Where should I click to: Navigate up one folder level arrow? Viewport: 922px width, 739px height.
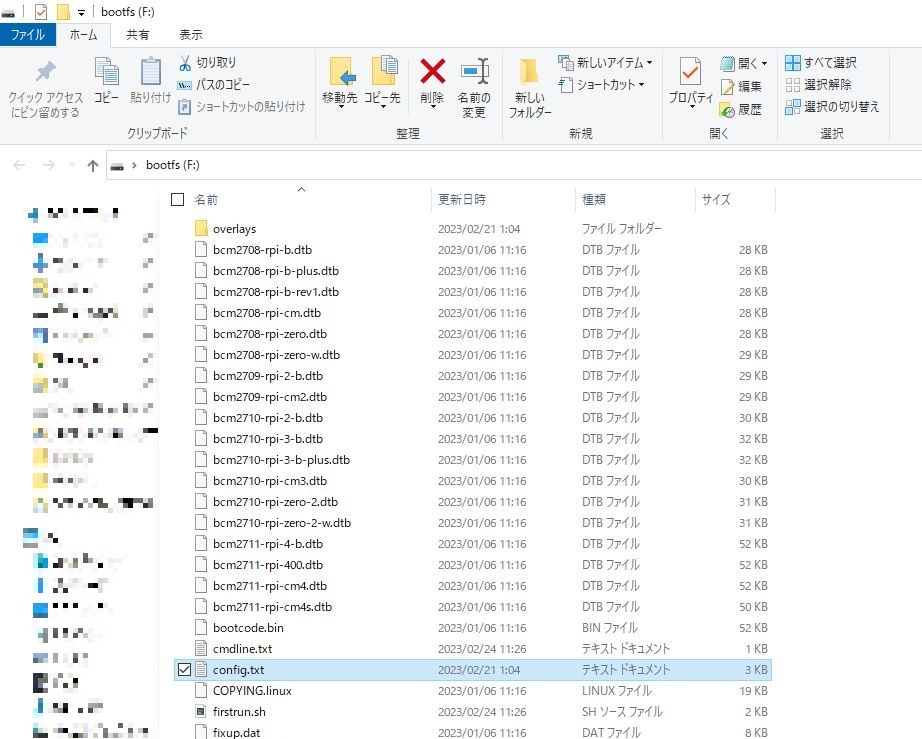pyautogui.click(x=92, y=166)
